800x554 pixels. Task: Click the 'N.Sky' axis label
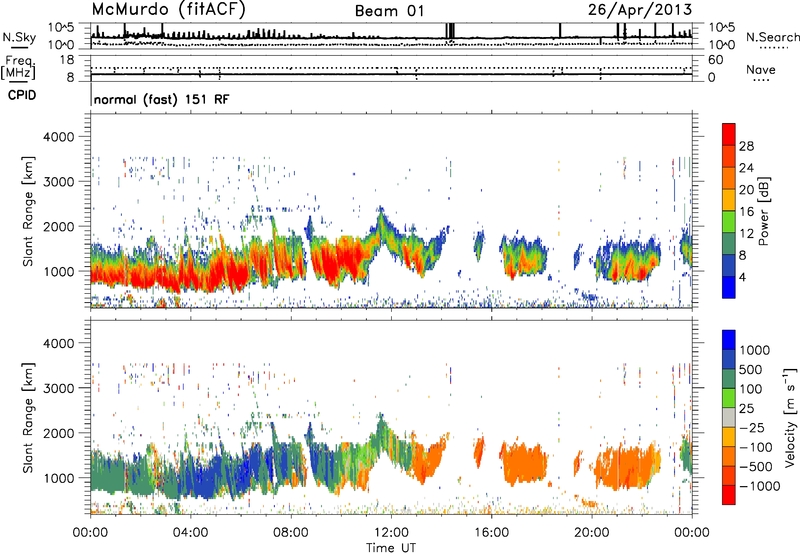click(19, 37)
